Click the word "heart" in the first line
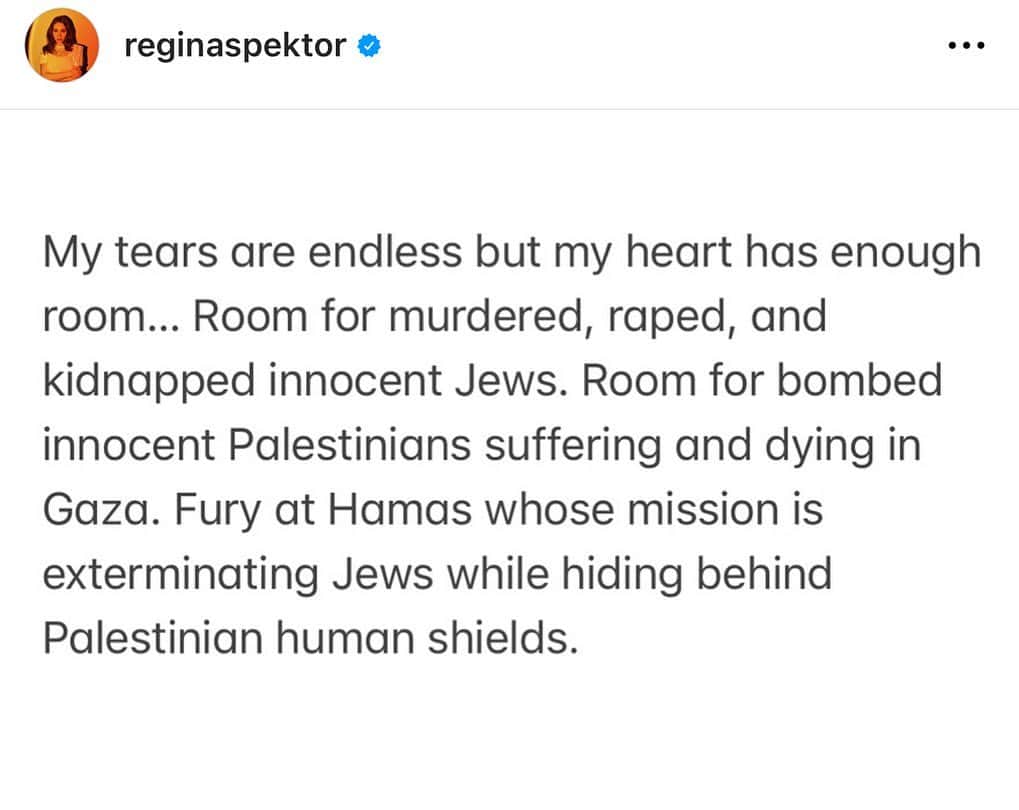Image resolution: width=1019 pixels, height=810 pixels. tap(678, 251)
